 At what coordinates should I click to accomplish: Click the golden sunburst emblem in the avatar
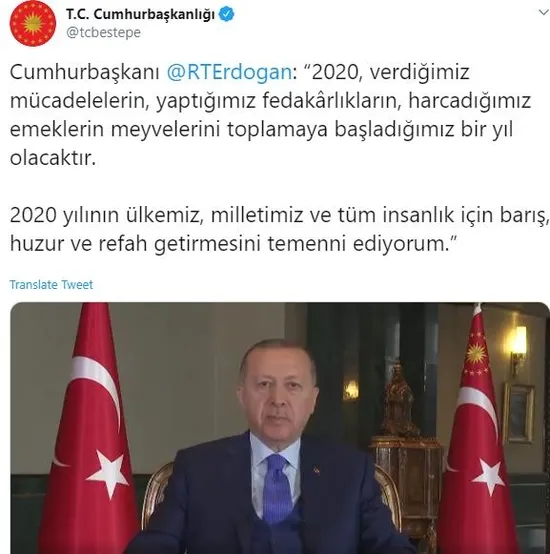pos(33,23)
